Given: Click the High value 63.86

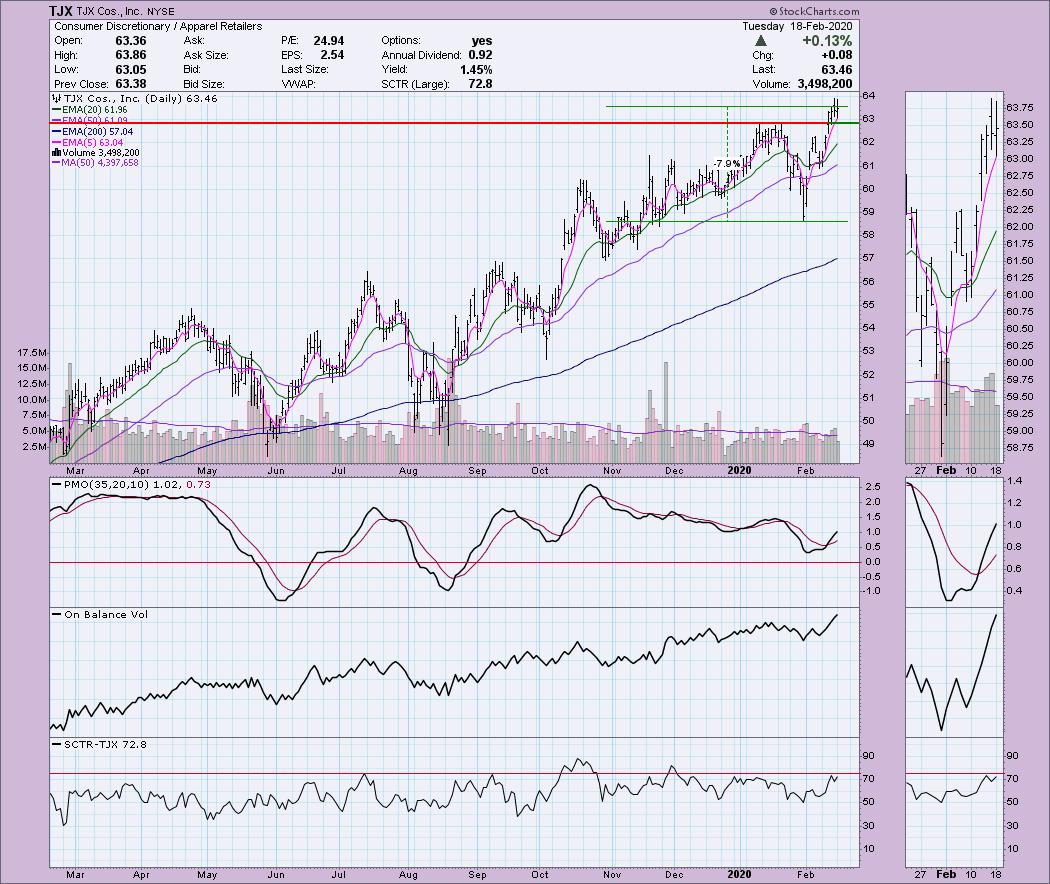Looking at the screenshot, I should point(131,55).
